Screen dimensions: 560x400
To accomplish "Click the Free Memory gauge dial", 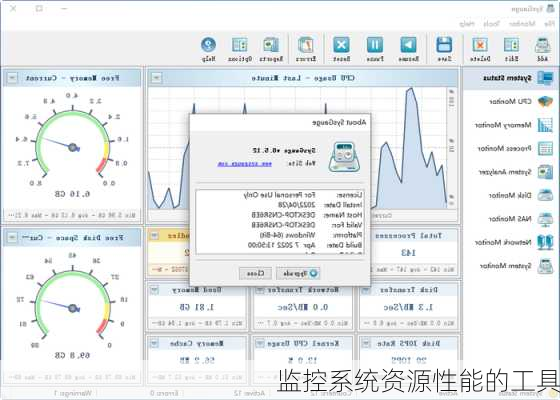I will 72,146.
